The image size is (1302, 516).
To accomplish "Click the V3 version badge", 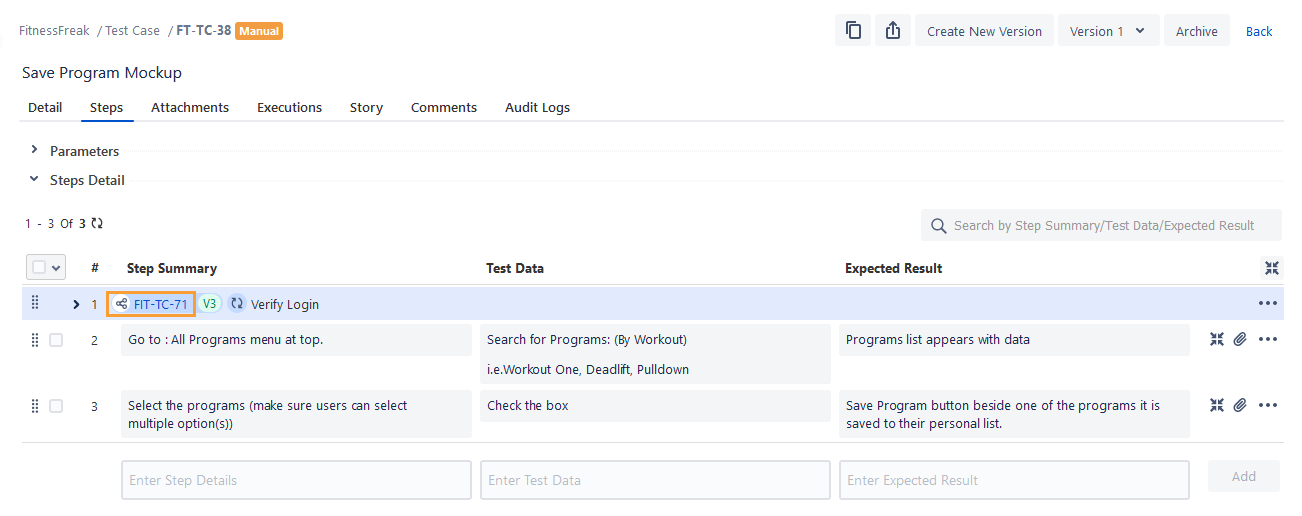I will tap(209, 303).
